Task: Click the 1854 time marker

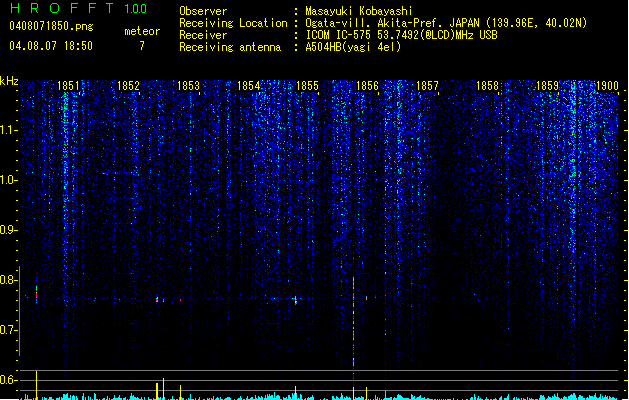Action: (248, 86)
